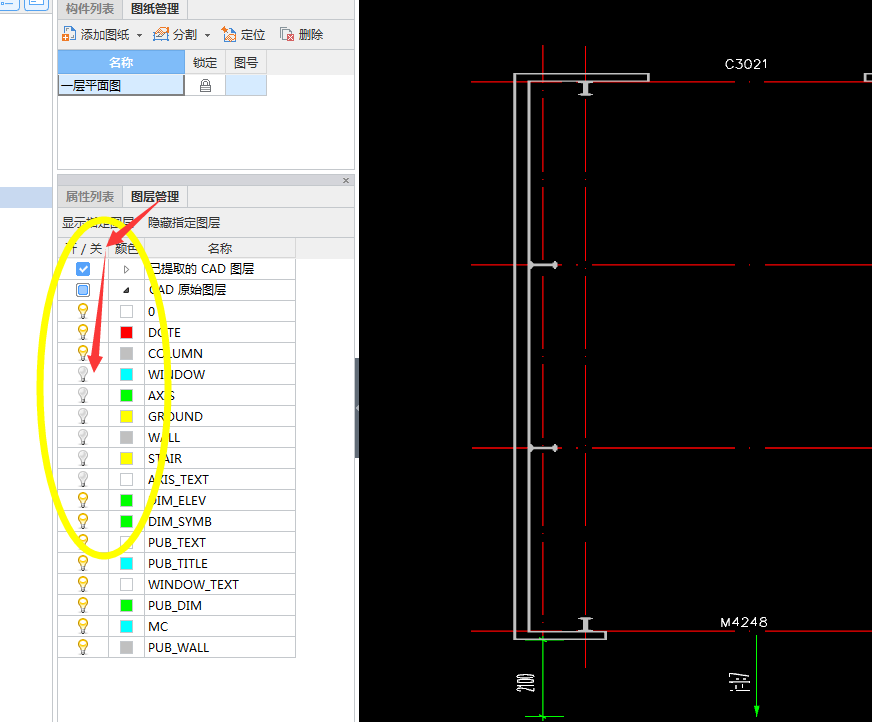Screen dimensions: 872x722
Task: Turn on the AXIS_TEXT layer bulb
Action: pos(83,479)
